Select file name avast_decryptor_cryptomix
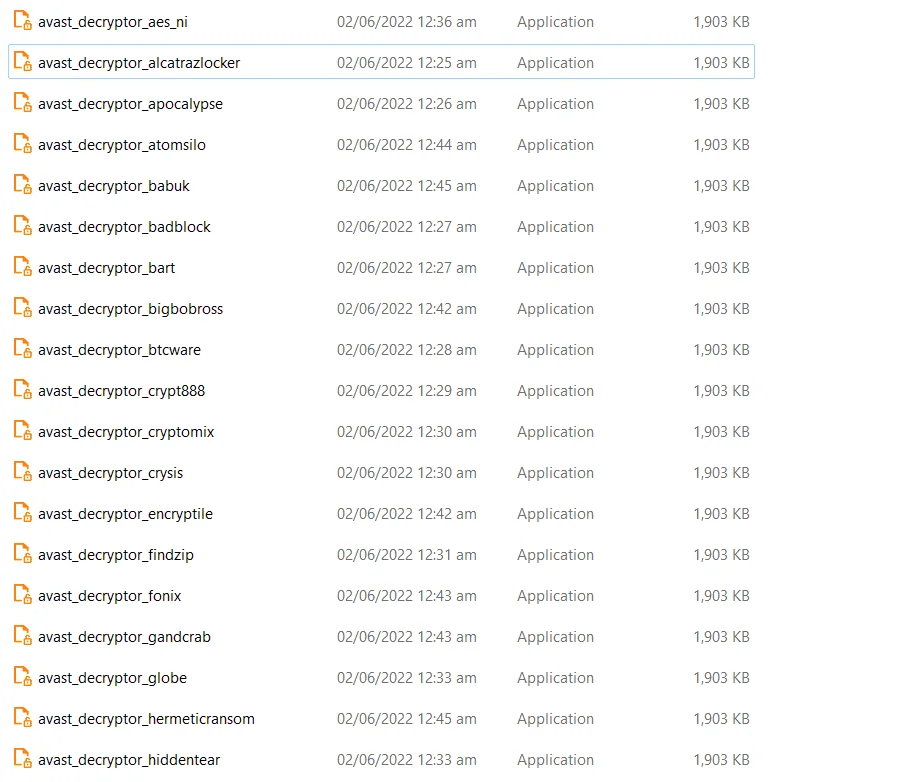 pos(126,432)
